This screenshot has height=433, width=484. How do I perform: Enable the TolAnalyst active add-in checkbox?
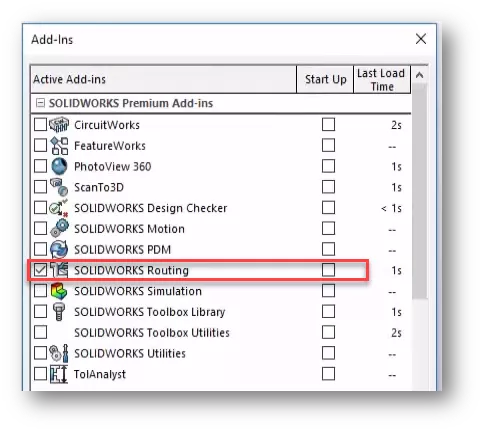click(40, 374)
